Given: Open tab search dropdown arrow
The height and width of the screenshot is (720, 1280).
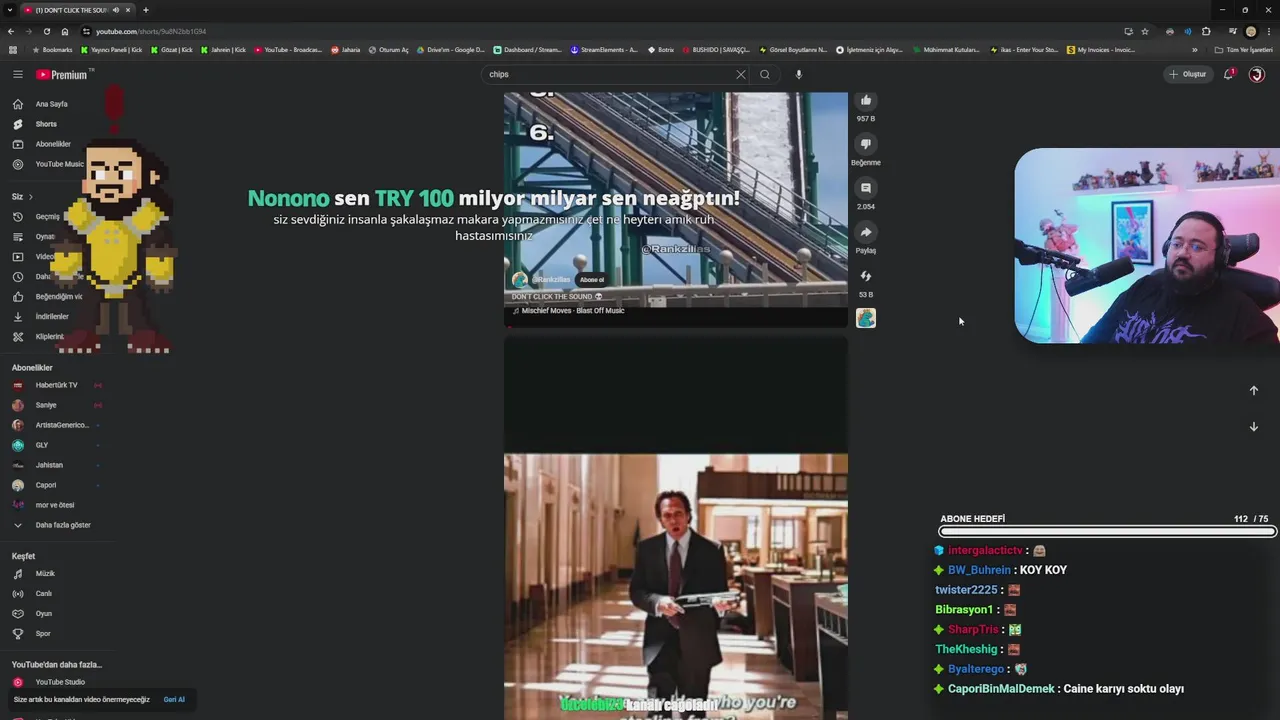Looking at the screenshot, I should tap(9, 10).
